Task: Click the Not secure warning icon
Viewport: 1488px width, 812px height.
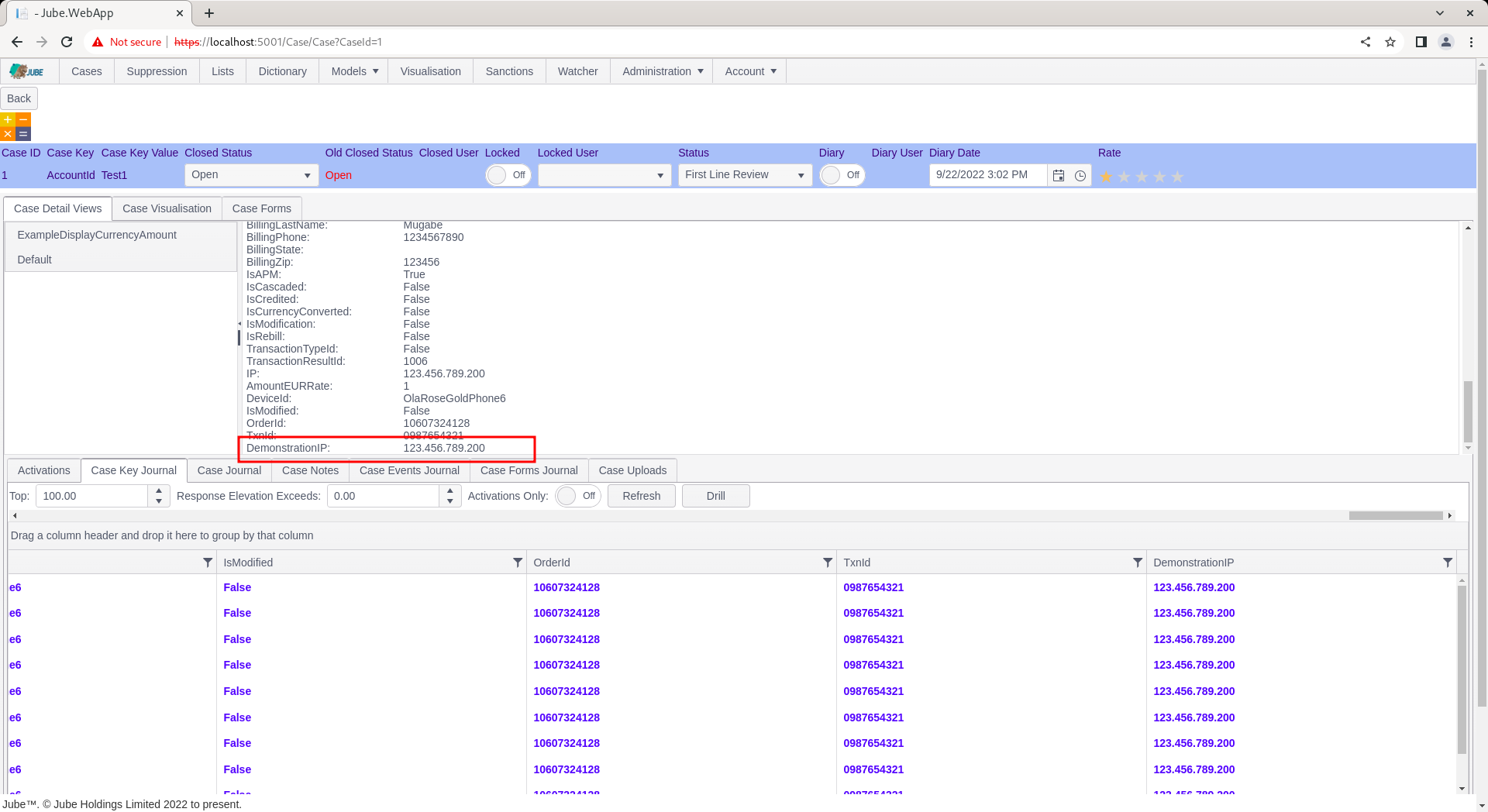Action: click(x=98, y=42)
